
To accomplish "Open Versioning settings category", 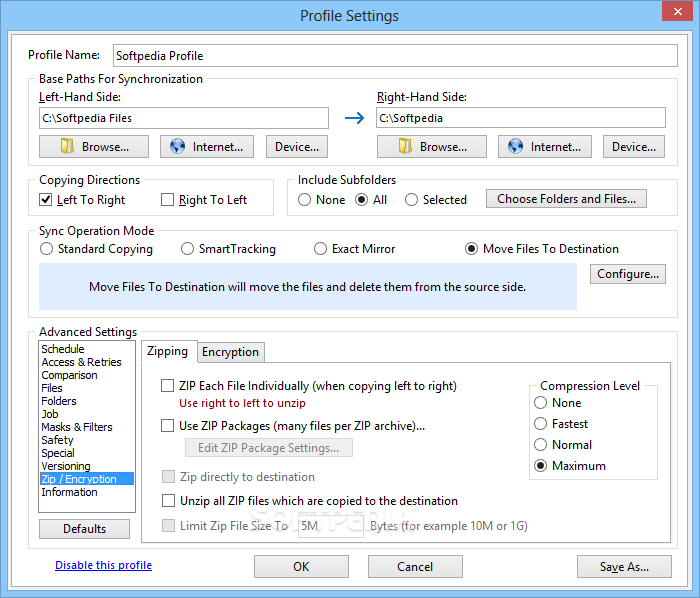I will 66,465.
